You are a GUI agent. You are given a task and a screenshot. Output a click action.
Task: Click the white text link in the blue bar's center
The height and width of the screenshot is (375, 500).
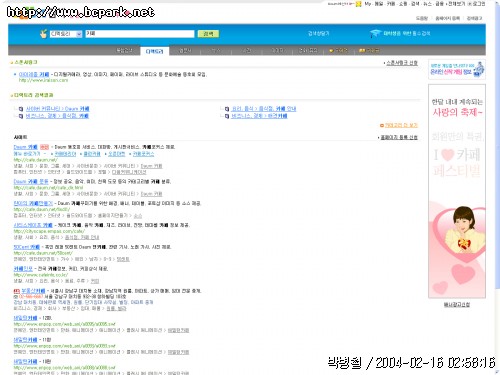pyautogui.click(x=318, y=33)
